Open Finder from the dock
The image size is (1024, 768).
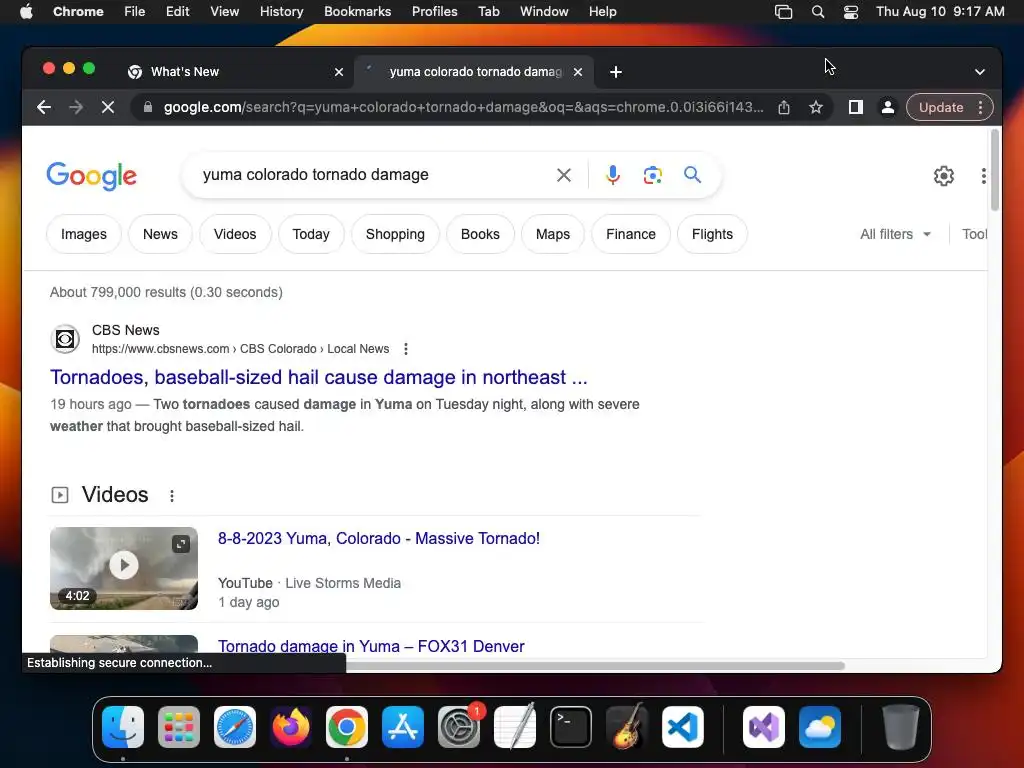(x=123, y=727)
